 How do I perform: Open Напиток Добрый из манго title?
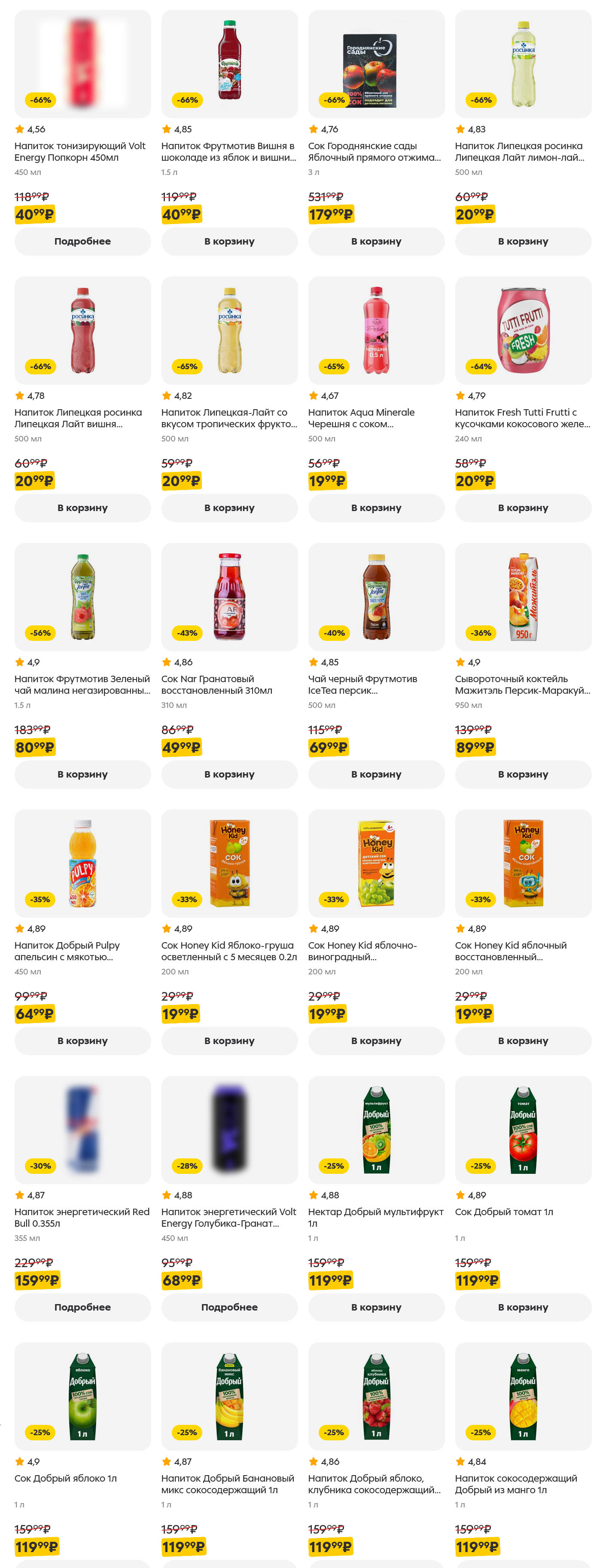pyautogui.click(x=515, y=1483)
